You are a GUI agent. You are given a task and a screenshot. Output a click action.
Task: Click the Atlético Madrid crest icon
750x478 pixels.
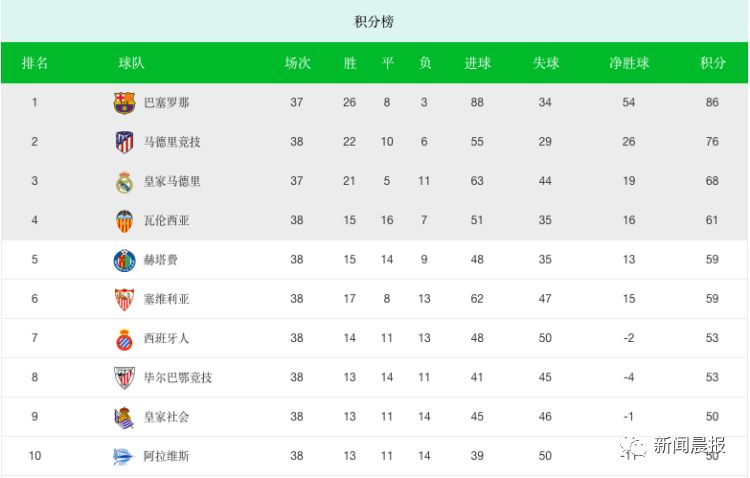tap(124, 142)
